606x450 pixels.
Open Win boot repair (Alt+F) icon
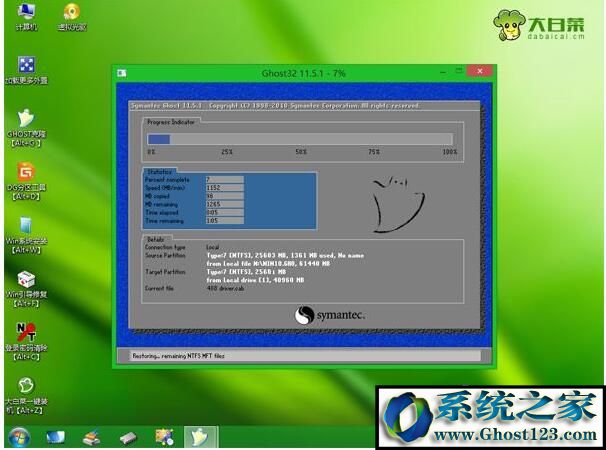pyautogui.click(x=26, y=288)
